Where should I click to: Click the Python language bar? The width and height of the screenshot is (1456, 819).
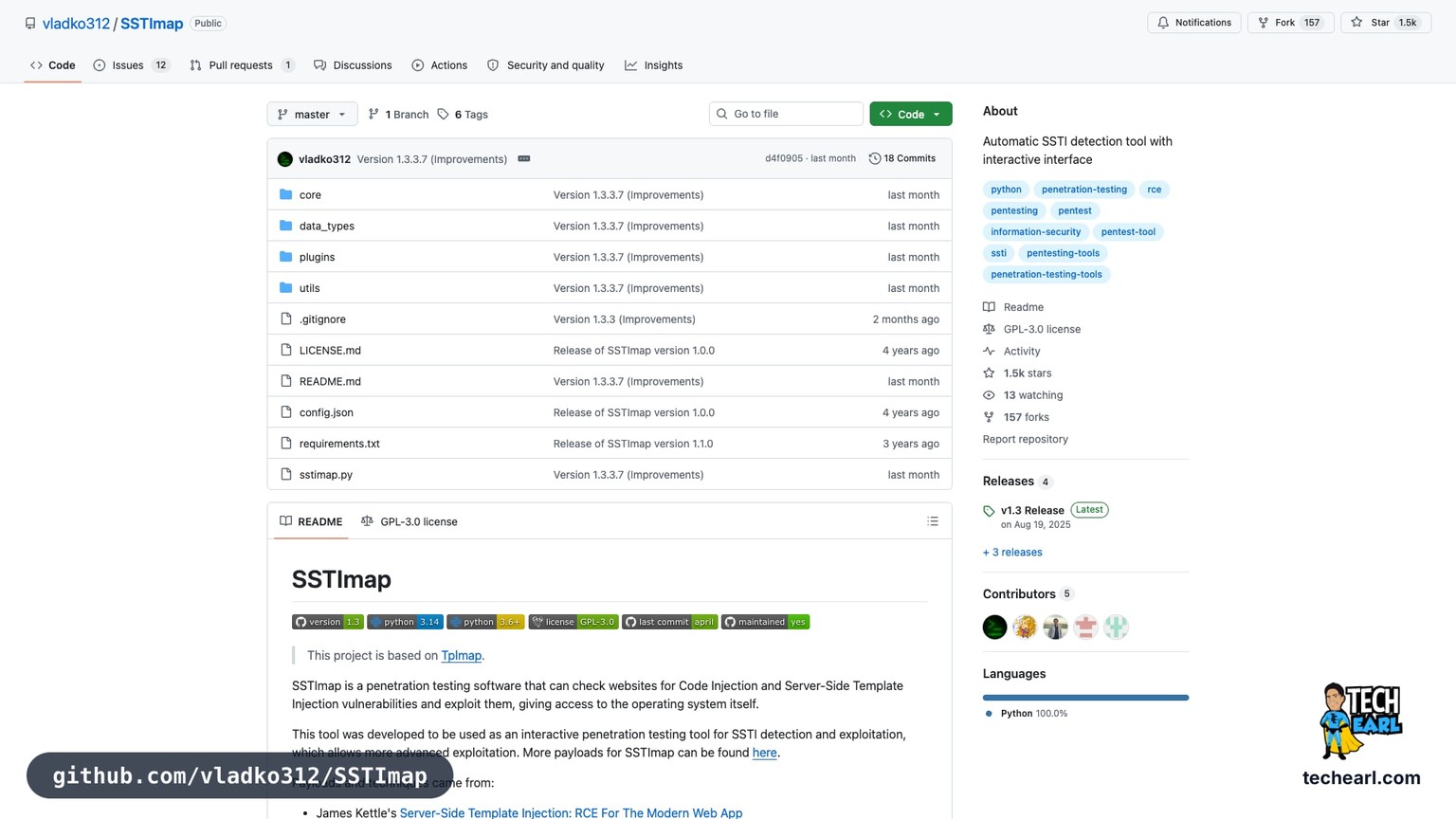tap(1085, 698)
